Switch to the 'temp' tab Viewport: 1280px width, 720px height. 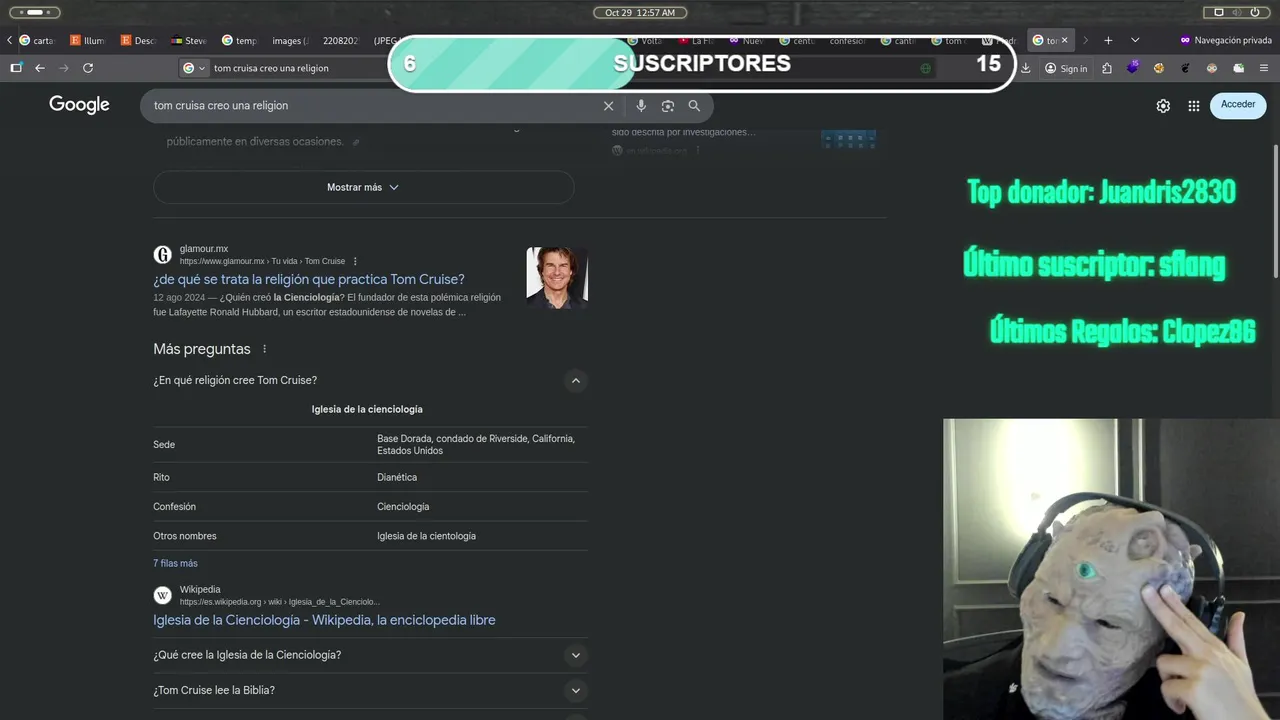239,40
